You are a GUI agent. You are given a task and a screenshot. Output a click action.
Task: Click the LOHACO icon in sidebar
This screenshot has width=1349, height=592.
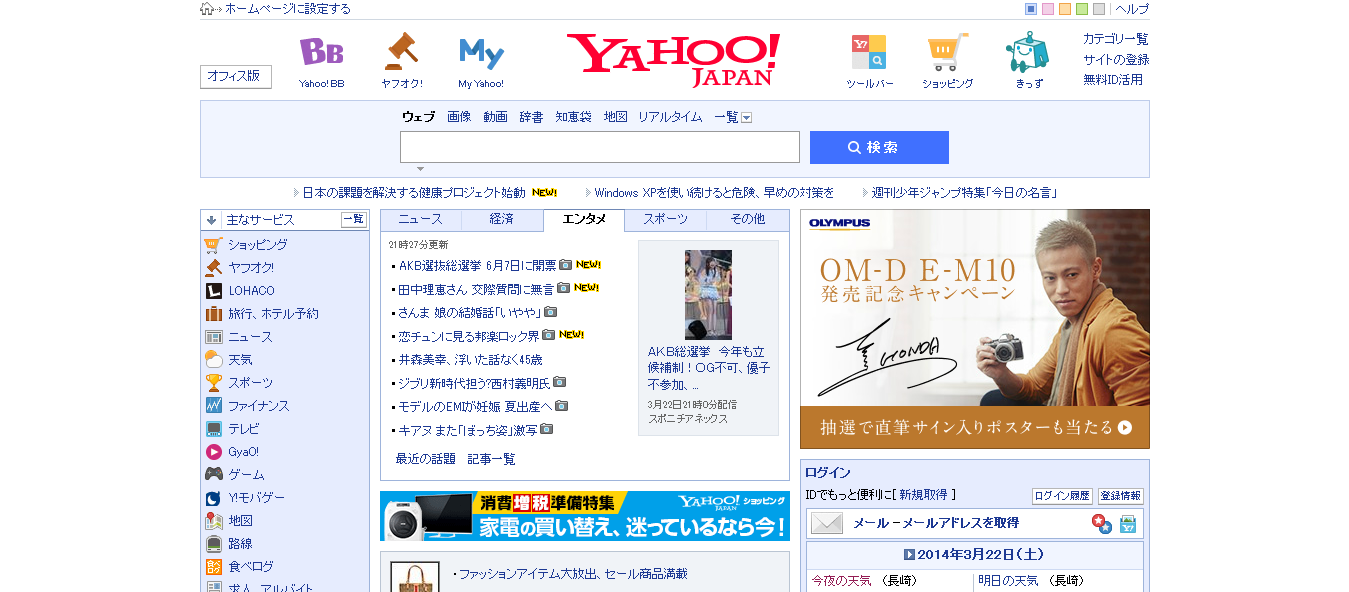pyautogui.click(x=213, y=291)
